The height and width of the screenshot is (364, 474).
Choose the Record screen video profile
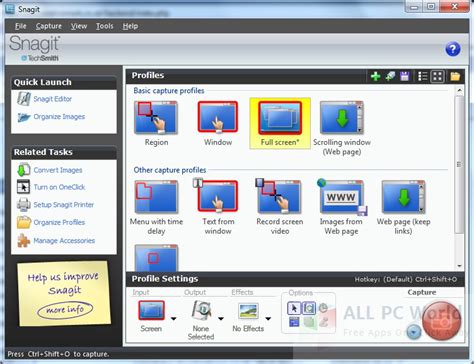(280, 207)
